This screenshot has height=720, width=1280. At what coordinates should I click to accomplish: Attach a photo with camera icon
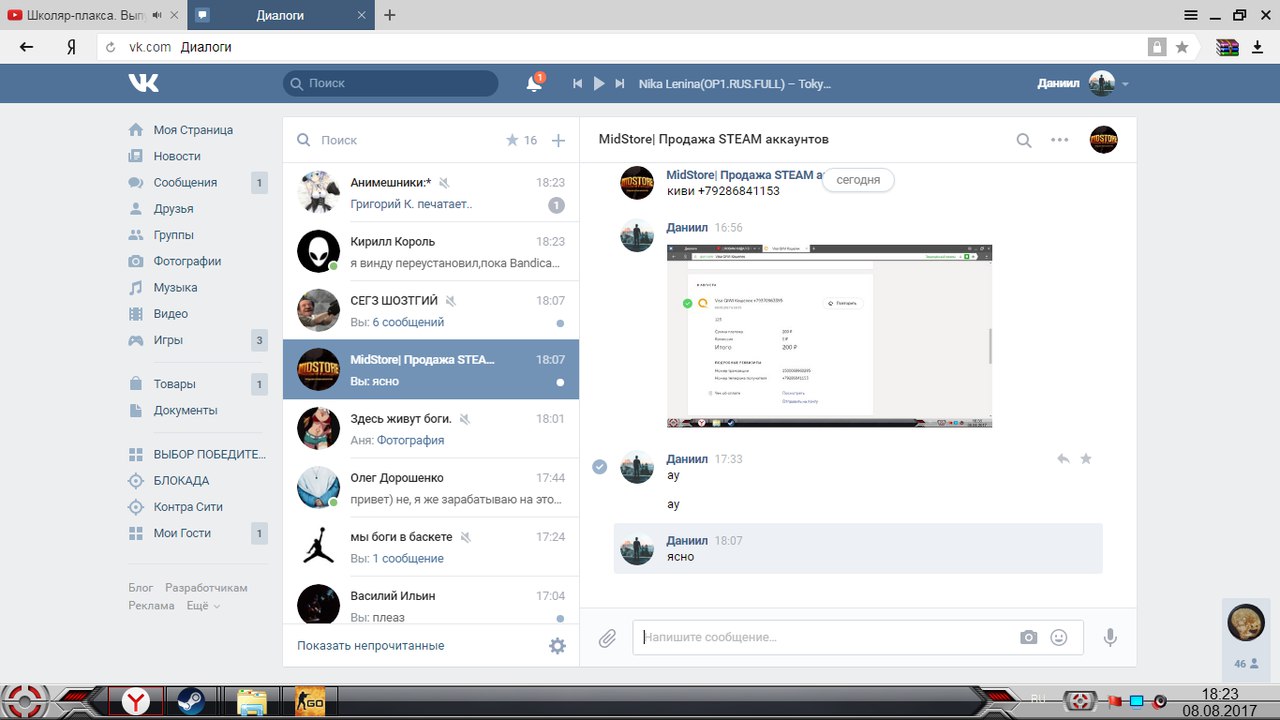click(x=1029, y=638)
